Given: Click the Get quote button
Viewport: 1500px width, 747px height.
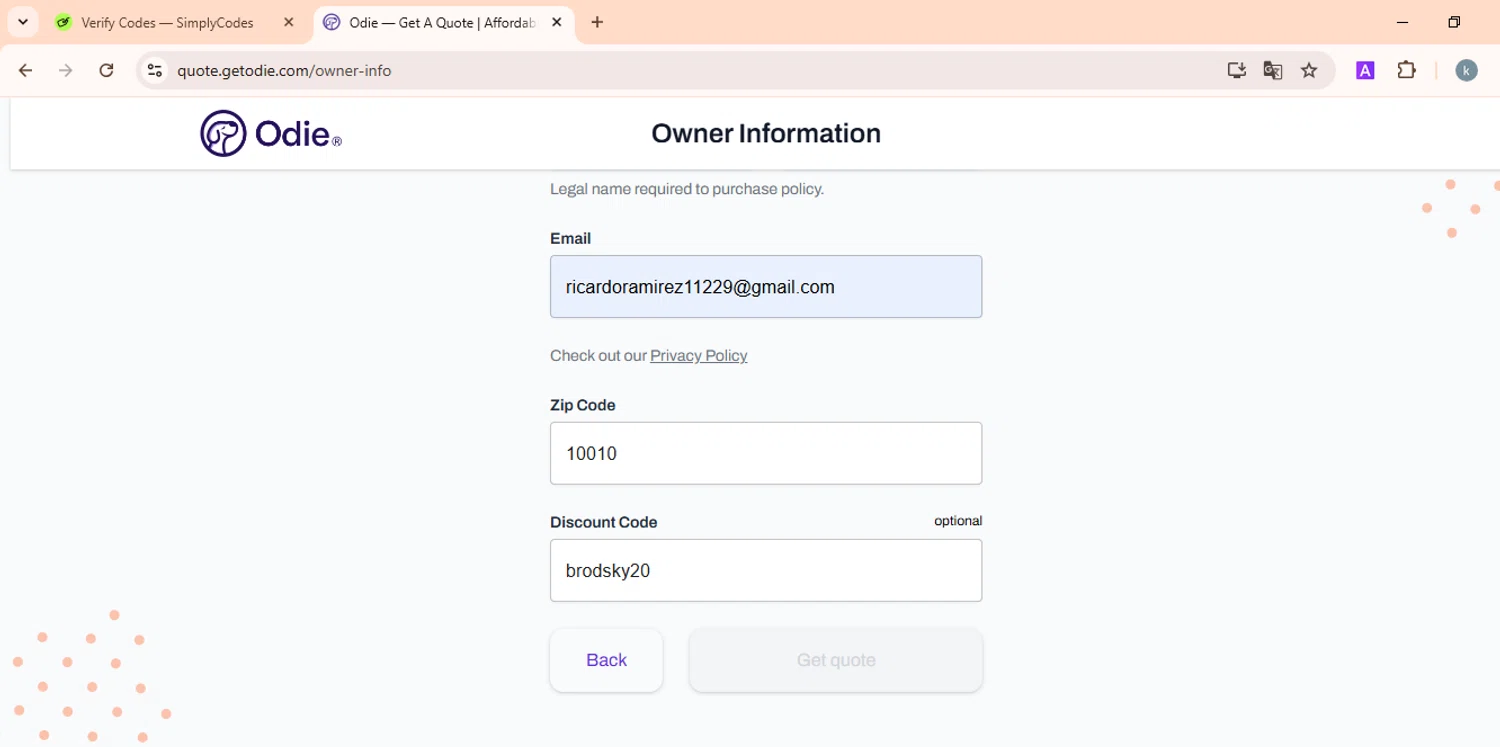Looking at the screenshot, I should (836, 660).
